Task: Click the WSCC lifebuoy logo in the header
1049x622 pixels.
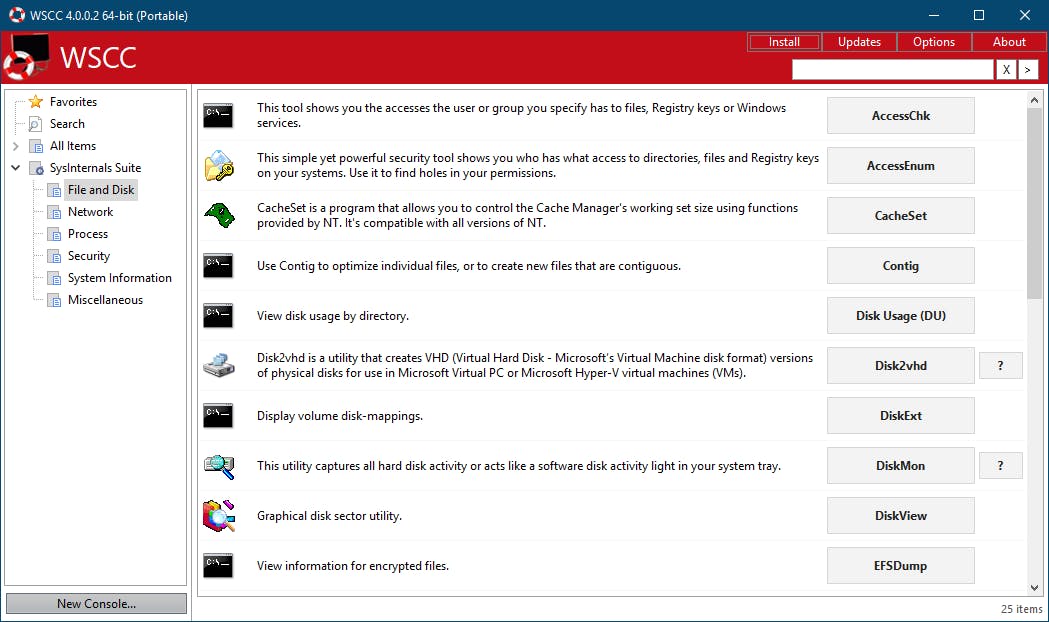Action: coord(27,57)
